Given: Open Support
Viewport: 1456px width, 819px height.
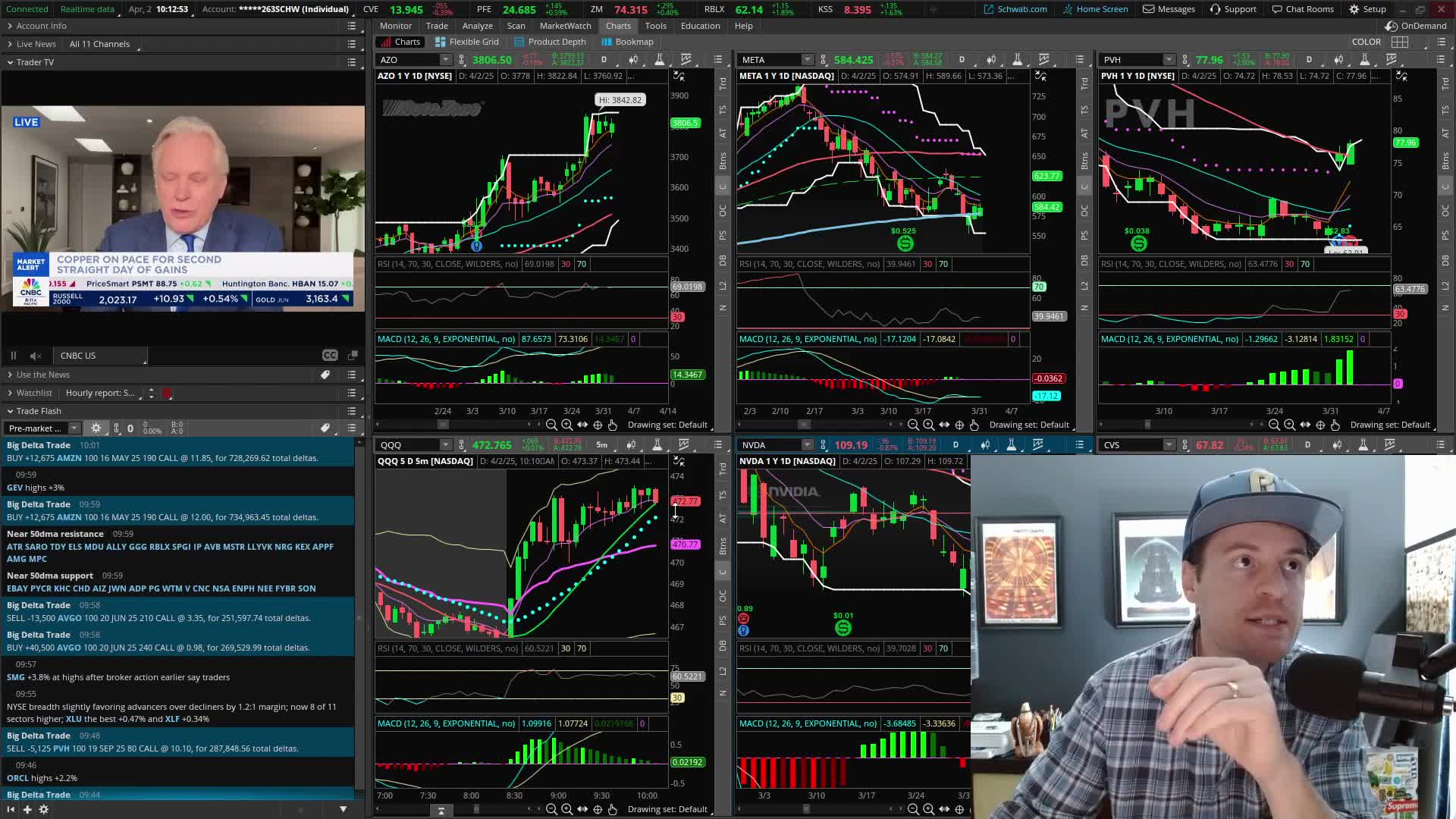Looking at the screenshot, I should click(1234, 9).
